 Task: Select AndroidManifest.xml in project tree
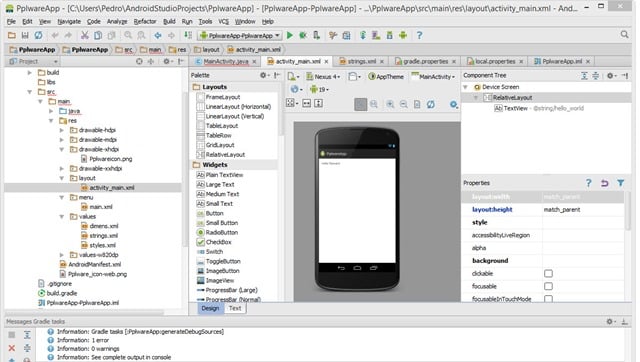(94, 264)
